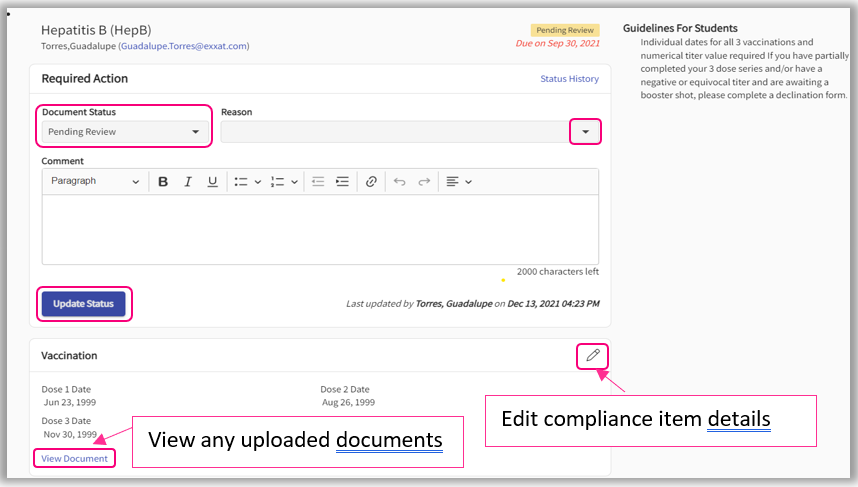Click the pencil icon to edit Vaccination details

click(592, 355)
